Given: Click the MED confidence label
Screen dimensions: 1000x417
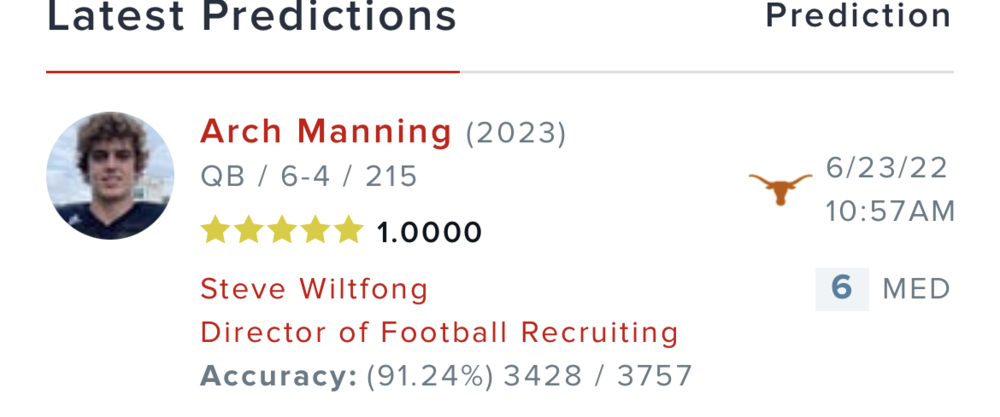Looking at the screenshot, I should tap(916, 290).
